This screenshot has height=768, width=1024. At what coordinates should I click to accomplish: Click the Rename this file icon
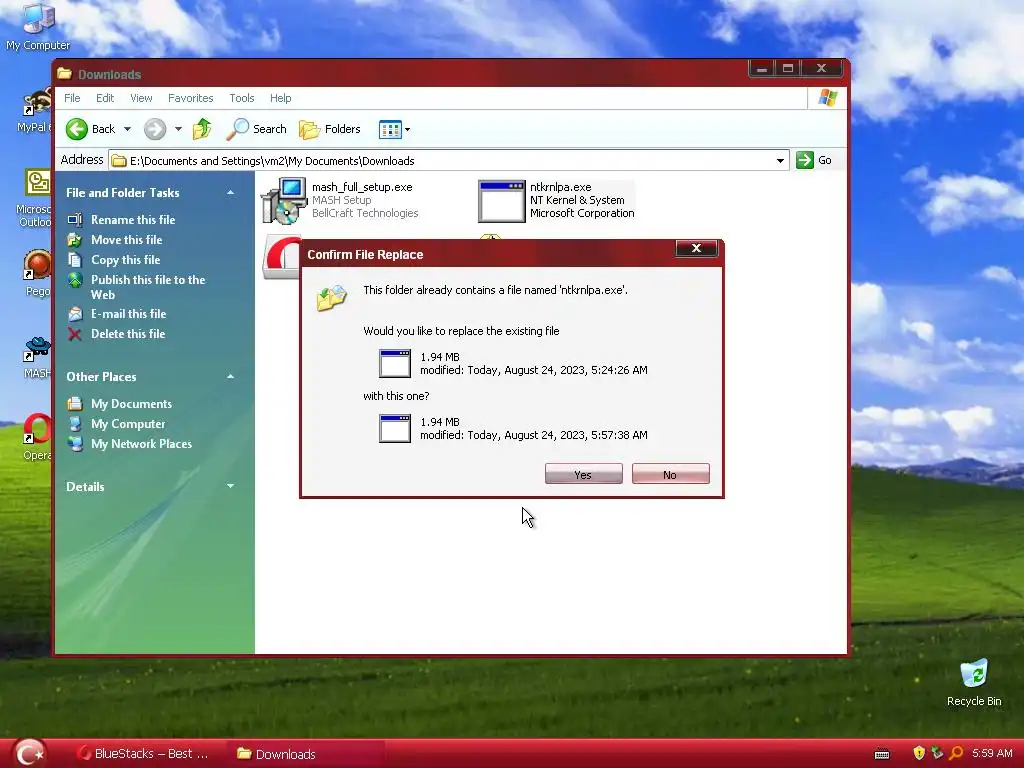tap(75, 219)
